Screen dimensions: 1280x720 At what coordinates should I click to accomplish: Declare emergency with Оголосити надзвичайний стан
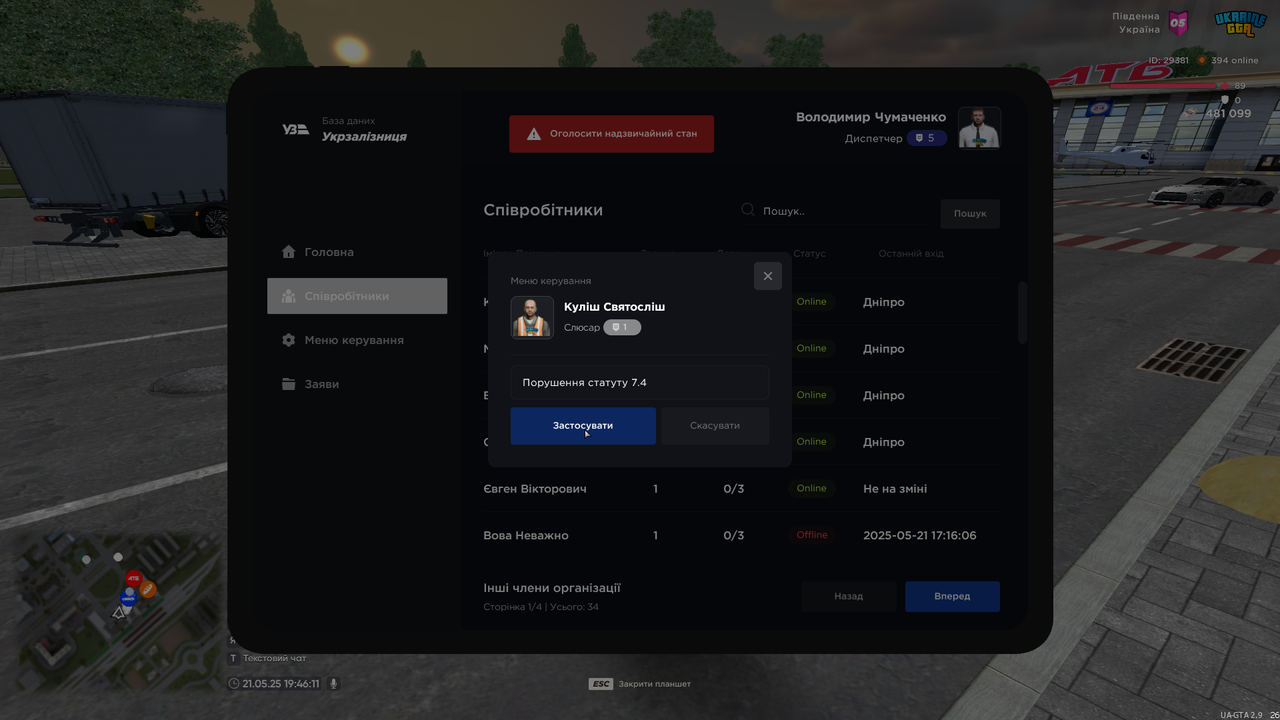click(x=612, y=133)
